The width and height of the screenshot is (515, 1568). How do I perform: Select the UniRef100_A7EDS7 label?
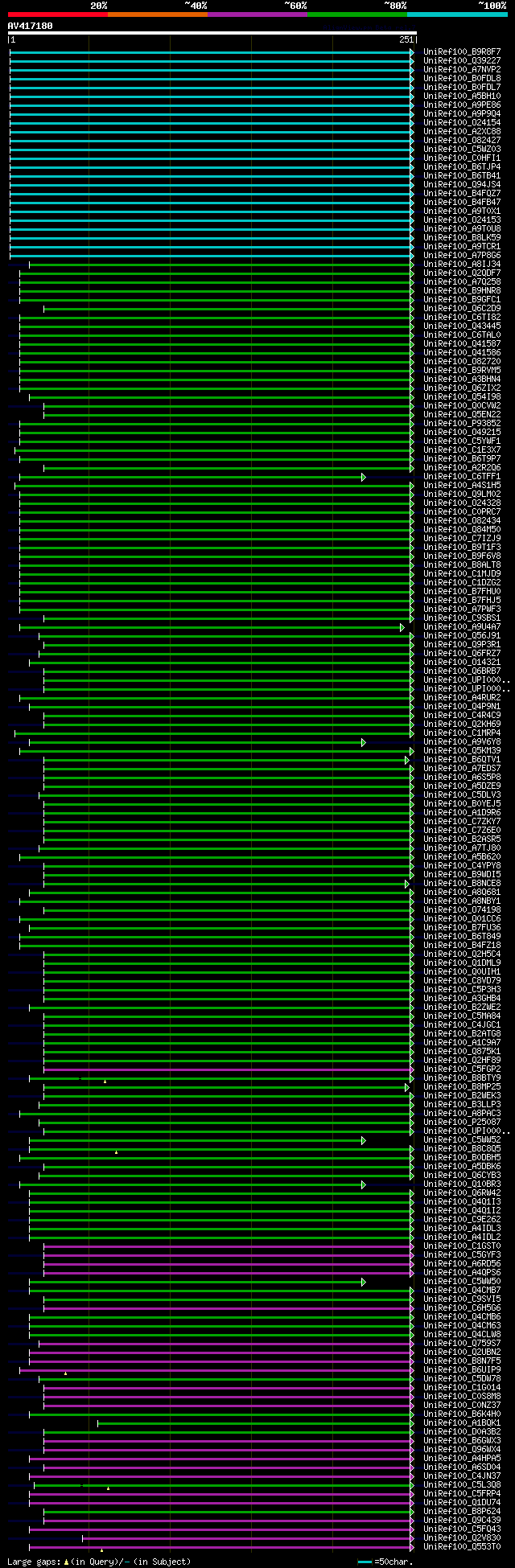pos(462,768)
